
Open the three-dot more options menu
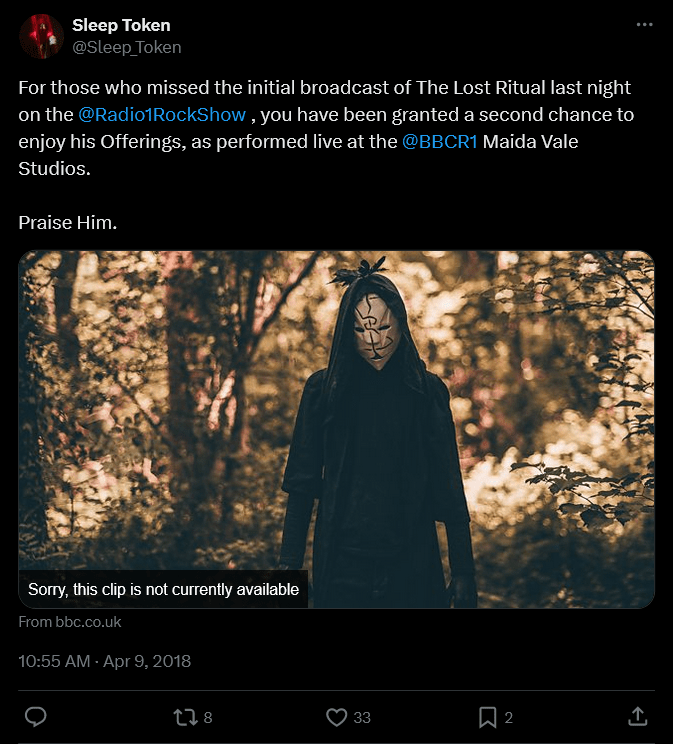click(644, 25)
